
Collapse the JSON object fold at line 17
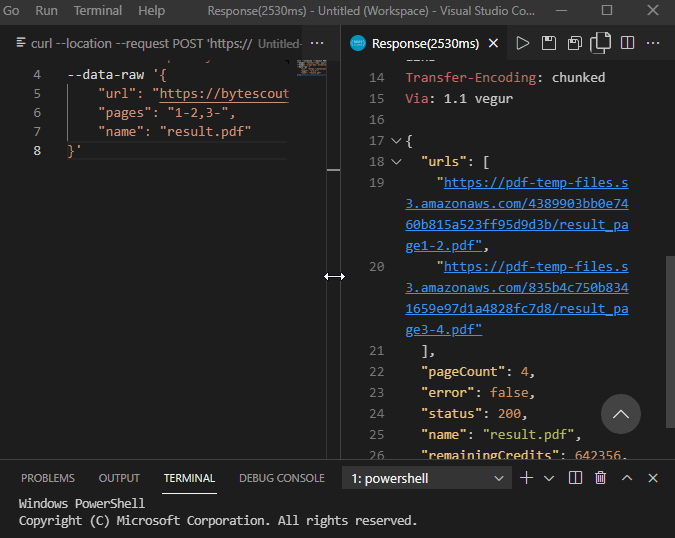pyautogui.click(x=396, y=141)
